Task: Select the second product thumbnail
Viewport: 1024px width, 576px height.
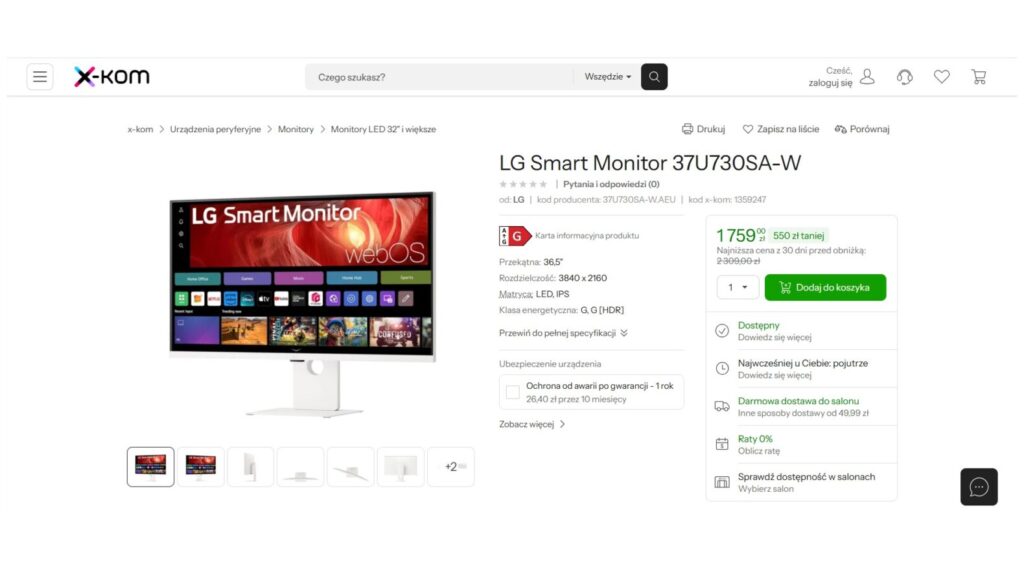Action: pos(200,467)
